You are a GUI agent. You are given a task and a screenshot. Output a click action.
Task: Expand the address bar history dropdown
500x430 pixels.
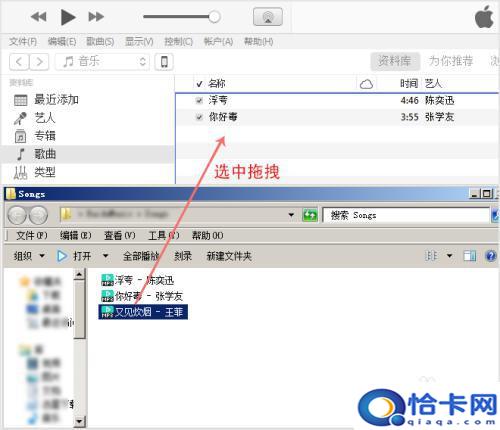[x=291, y=215]
